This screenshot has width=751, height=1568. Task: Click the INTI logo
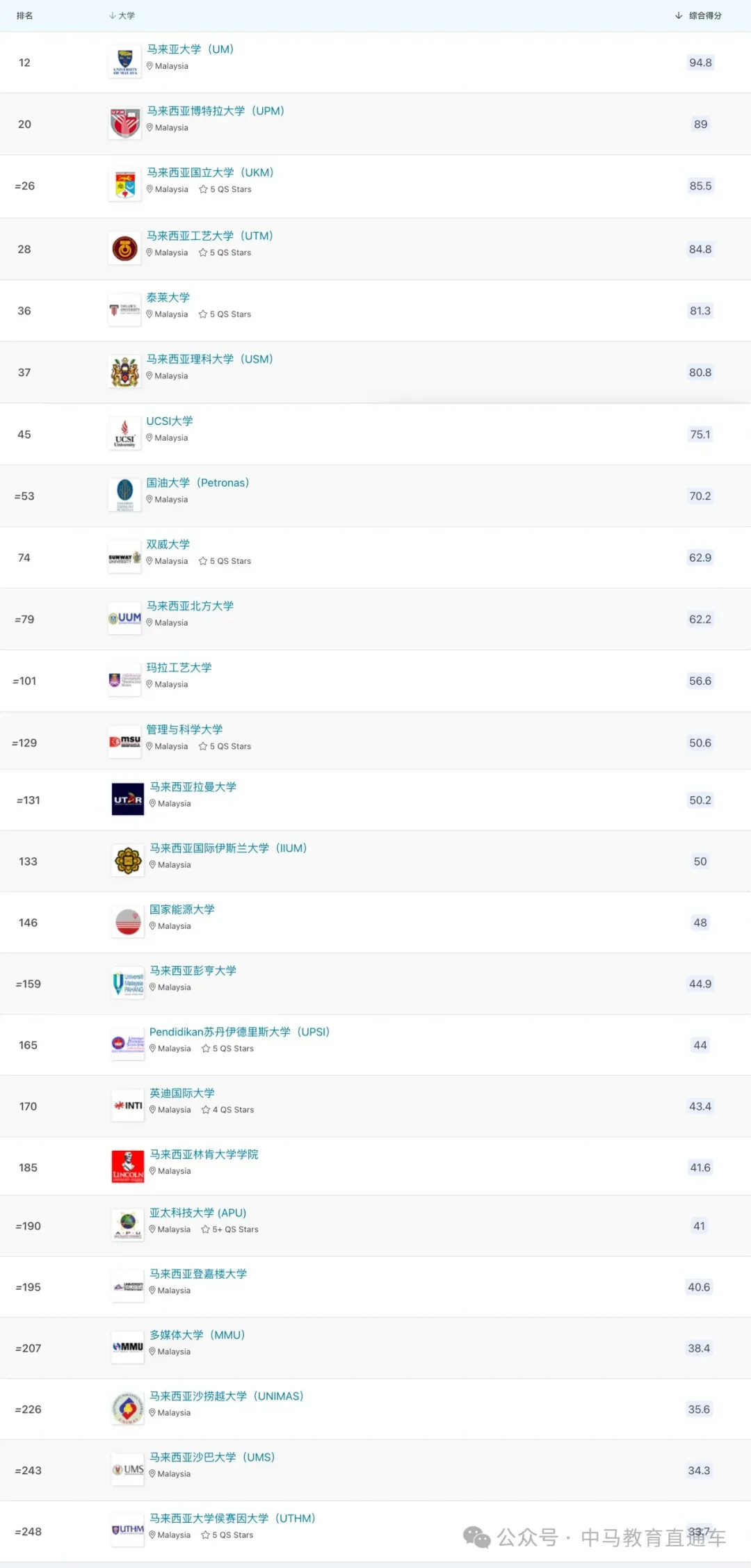[128, 1106]
